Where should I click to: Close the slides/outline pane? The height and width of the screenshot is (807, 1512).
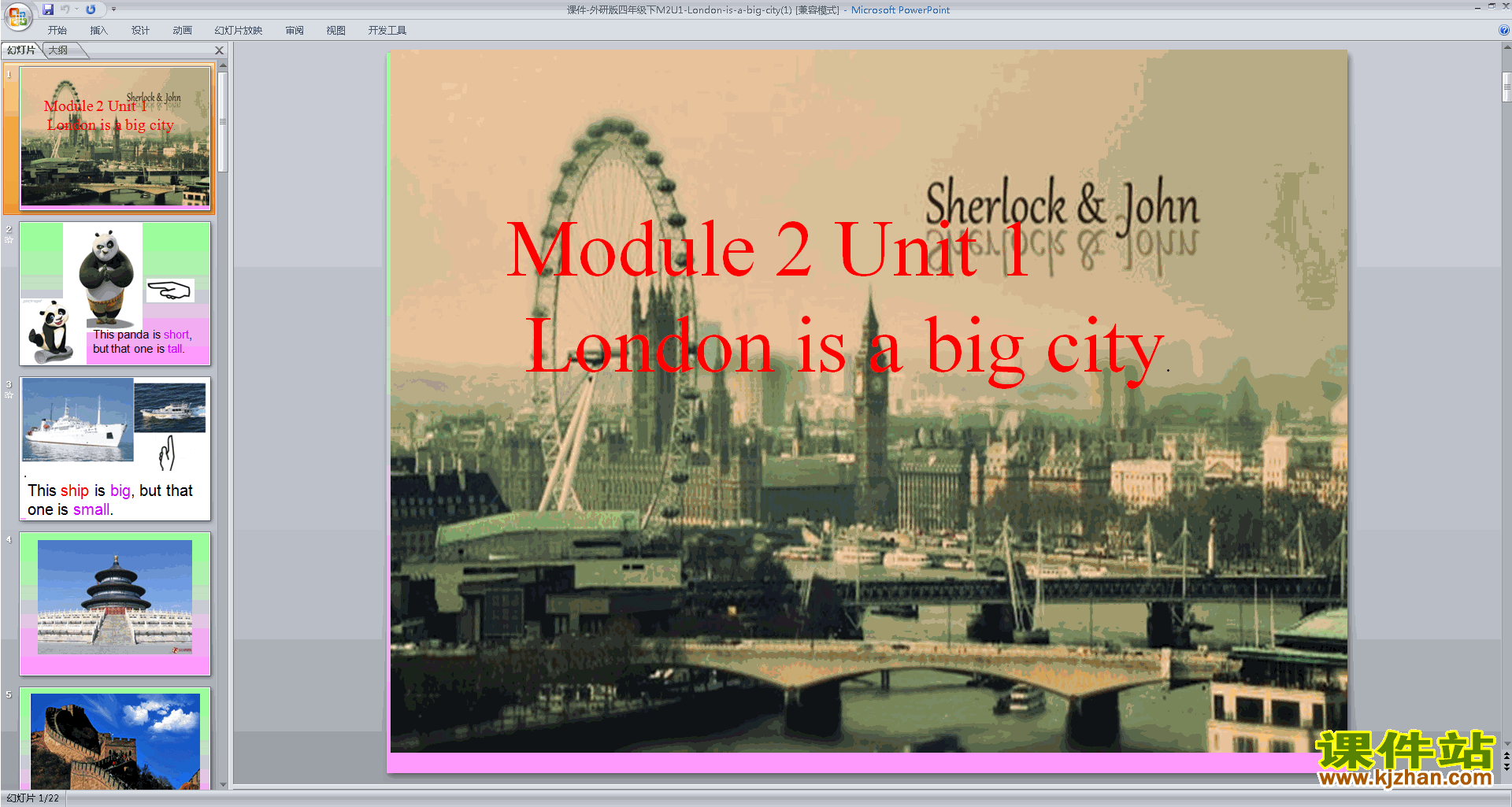220,50
